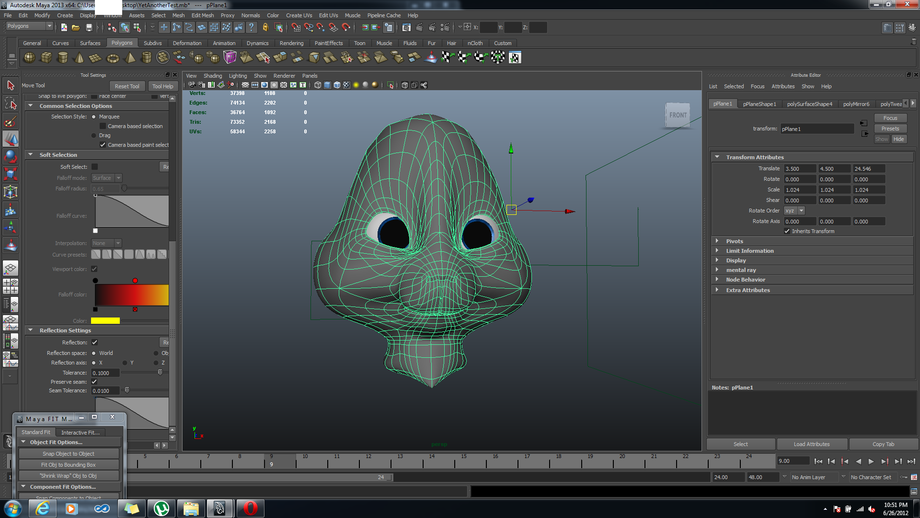Click Load Attributes button
This screenshot has height=518, width=920.
[811, 444]
